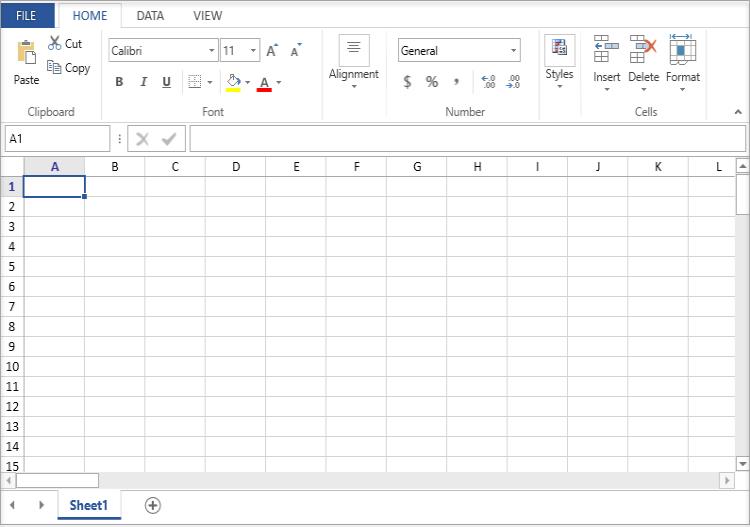This screenshot has height=527, width=750.
Task: Apply yellow fill color with paint bucket
Action: click(233, 82)
